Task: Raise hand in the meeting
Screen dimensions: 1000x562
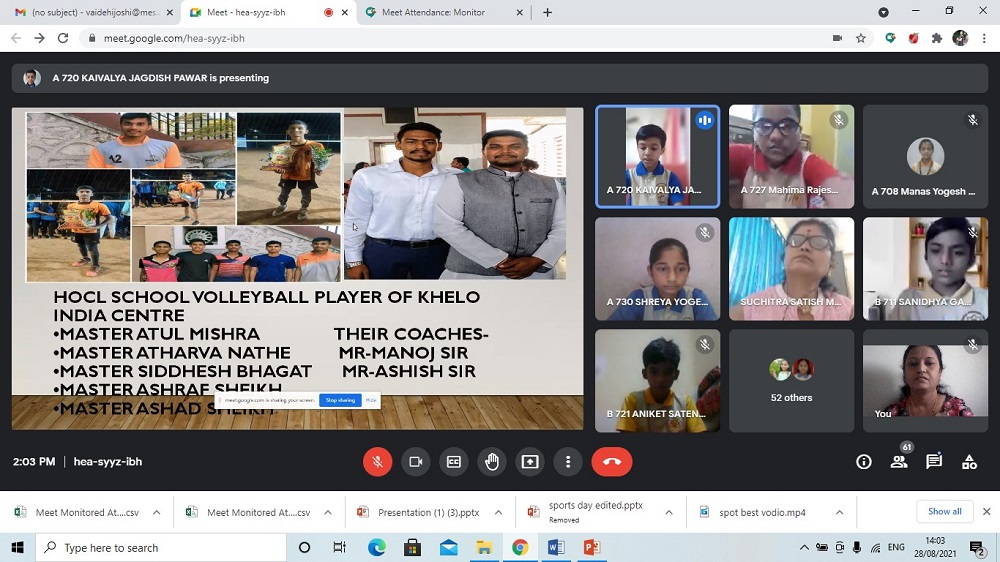Action: pyautogui.click(x=492, y=462)
